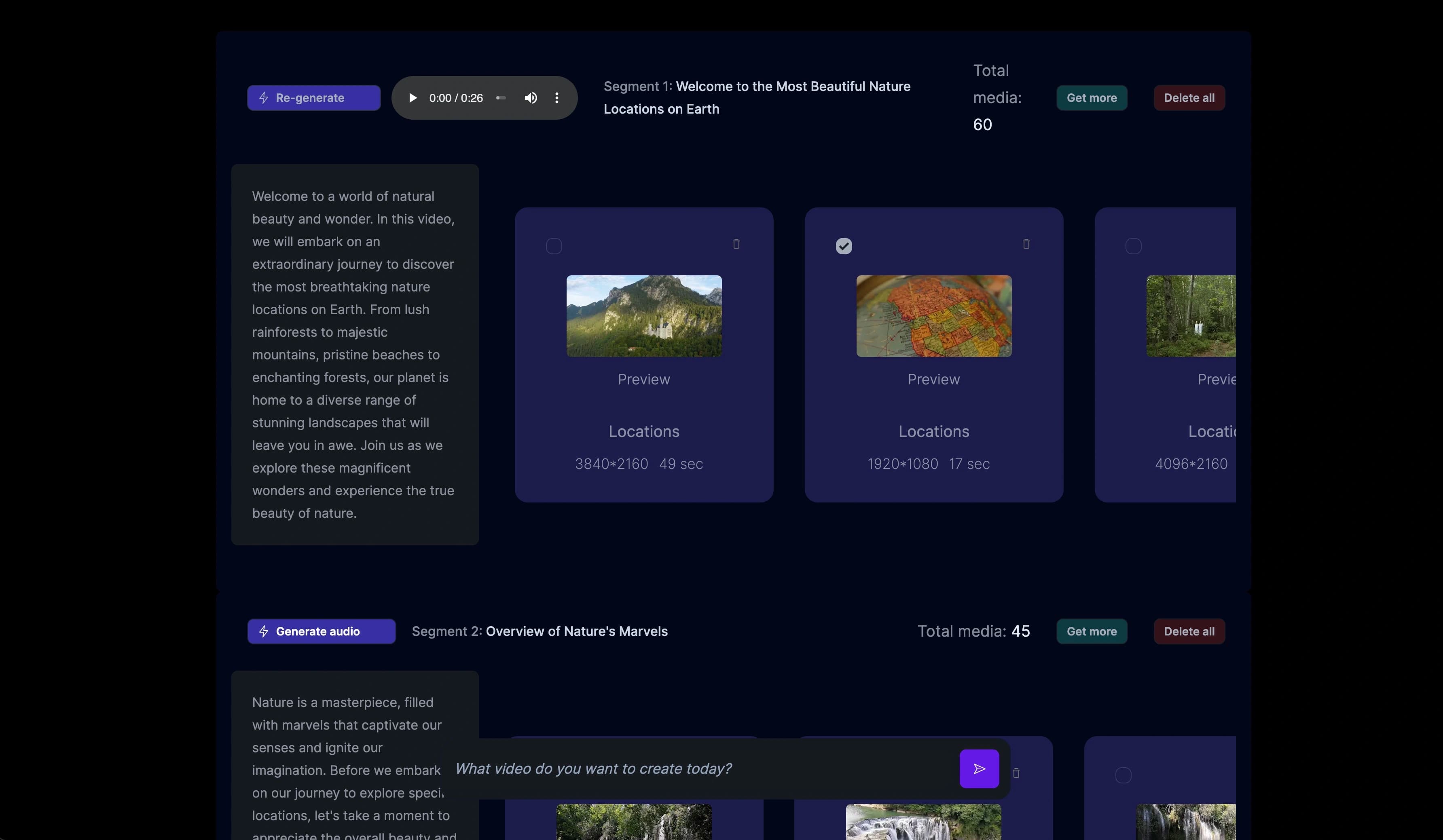Click the Segment 1 title text

757,97
